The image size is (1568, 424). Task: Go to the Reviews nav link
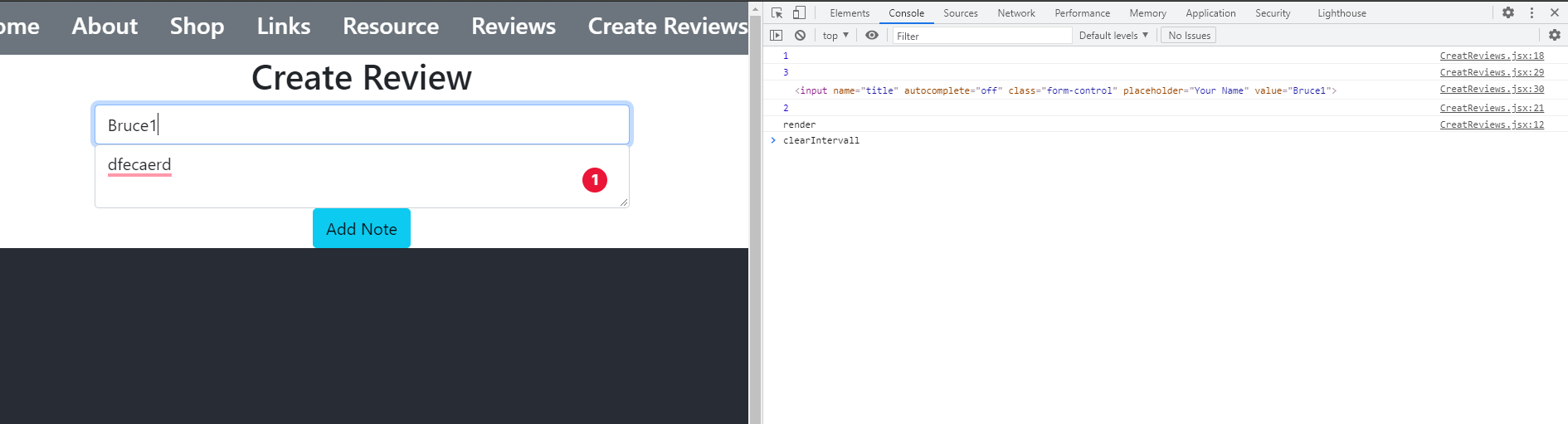pyautogui.click(x=514, y=26)
